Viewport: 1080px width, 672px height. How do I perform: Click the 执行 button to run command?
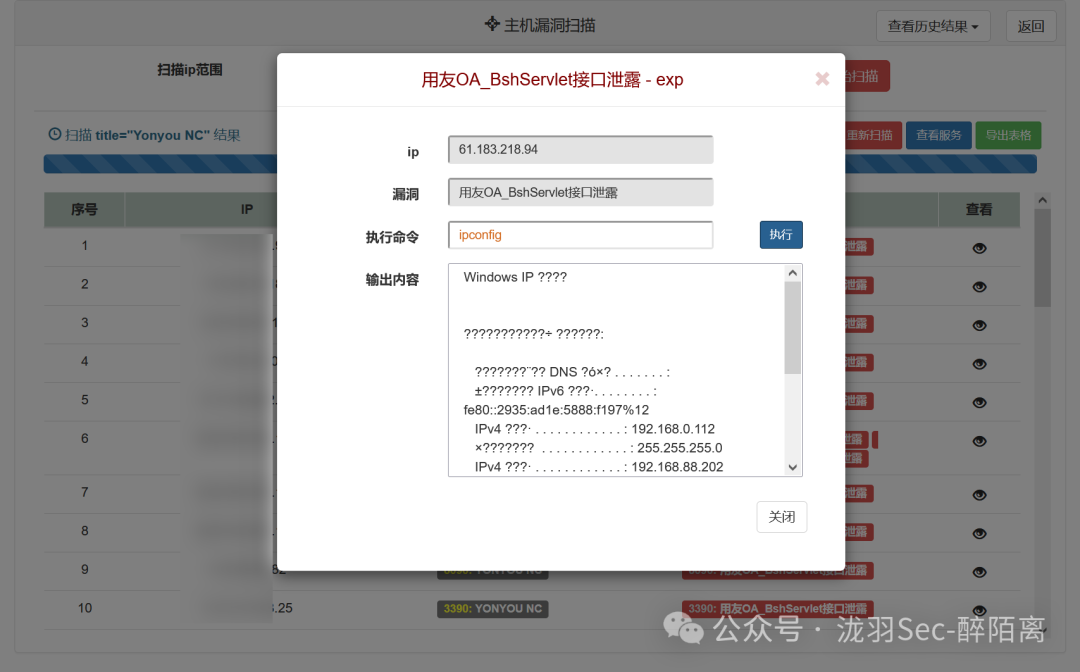pos(781,235)
